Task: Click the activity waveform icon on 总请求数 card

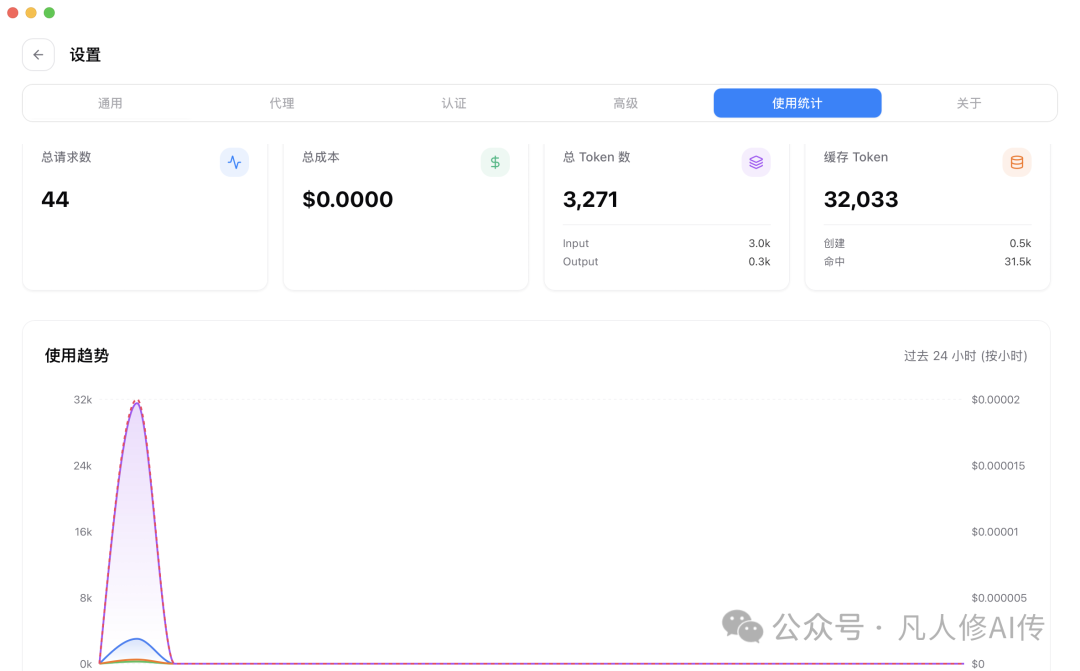Action: pos(234,162)
